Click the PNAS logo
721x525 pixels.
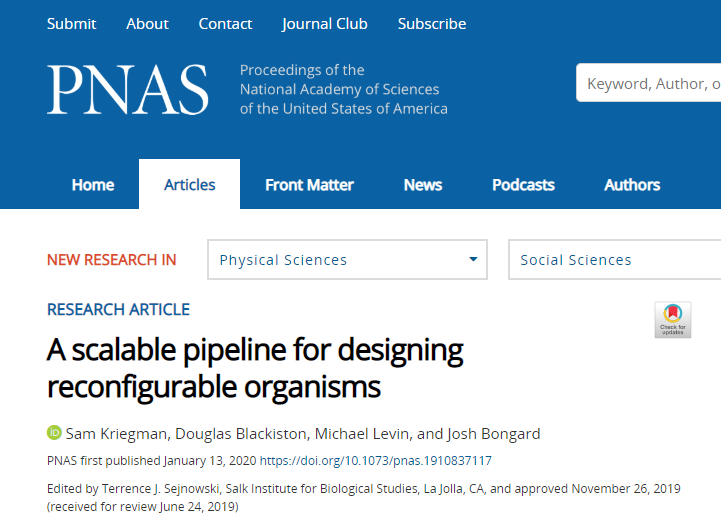128,89
